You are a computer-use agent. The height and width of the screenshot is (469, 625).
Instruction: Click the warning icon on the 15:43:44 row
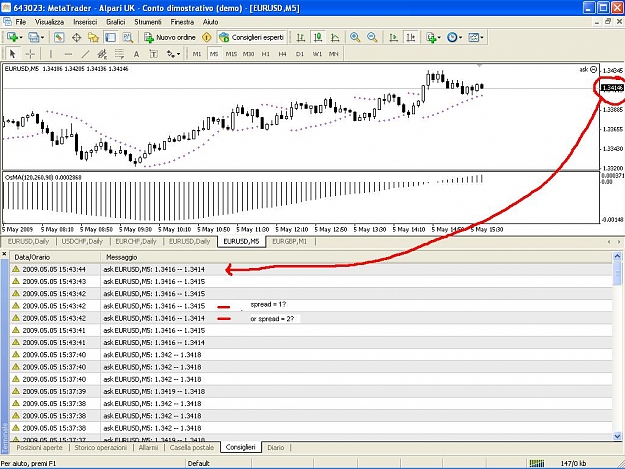pos(16,269)
